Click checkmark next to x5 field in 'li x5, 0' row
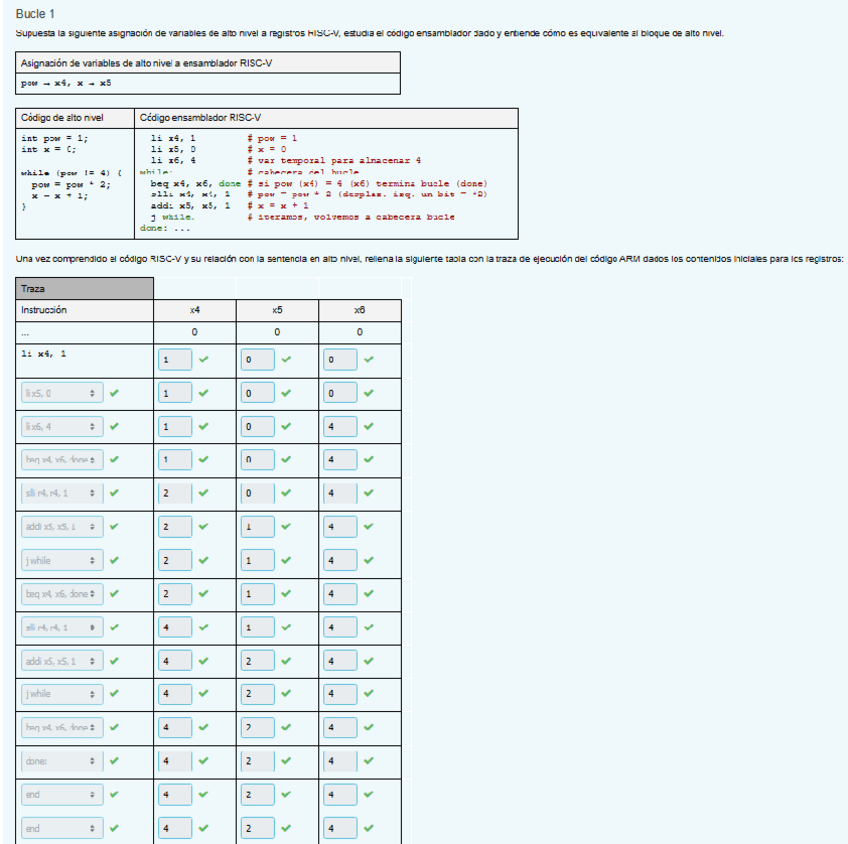The height and width of the screenshot is (844, 848). (286, 394)
